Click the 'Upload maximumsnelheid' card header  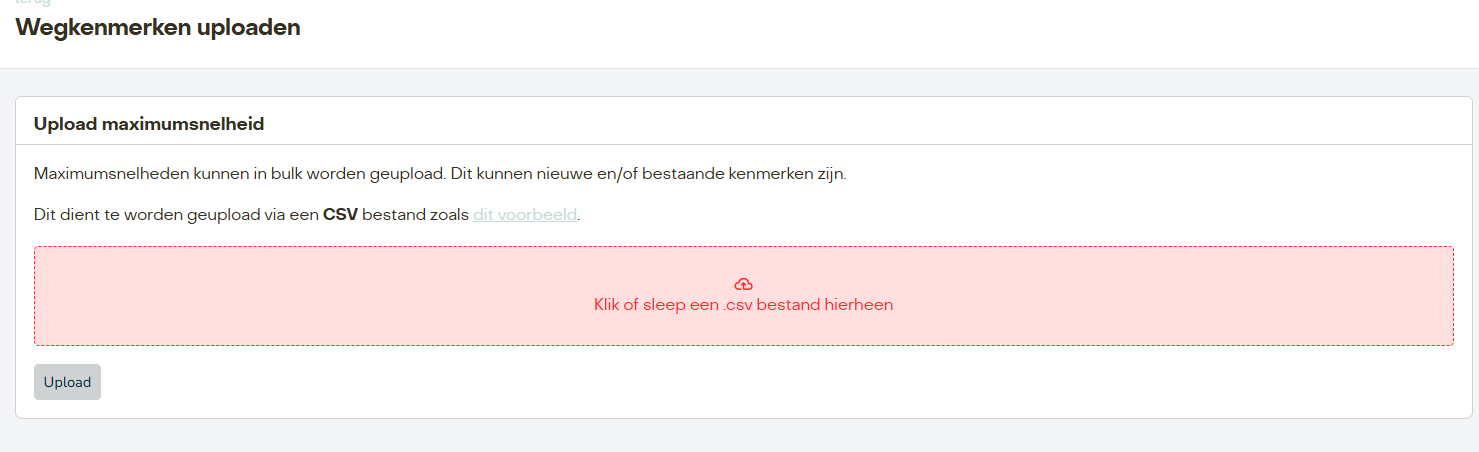click(743, 124)
